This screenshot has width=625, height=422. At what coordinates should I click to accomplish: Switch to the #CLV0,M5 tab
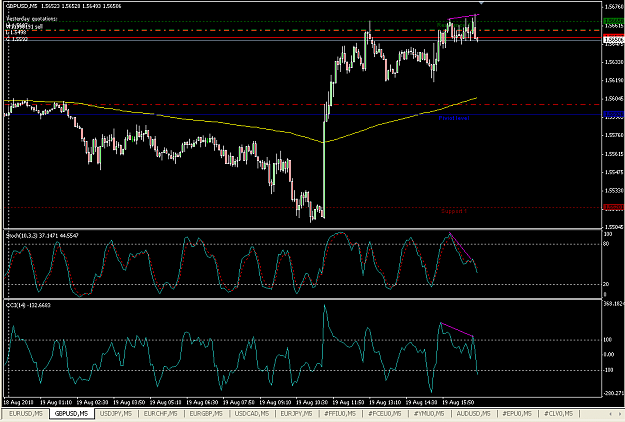(558, 414)
